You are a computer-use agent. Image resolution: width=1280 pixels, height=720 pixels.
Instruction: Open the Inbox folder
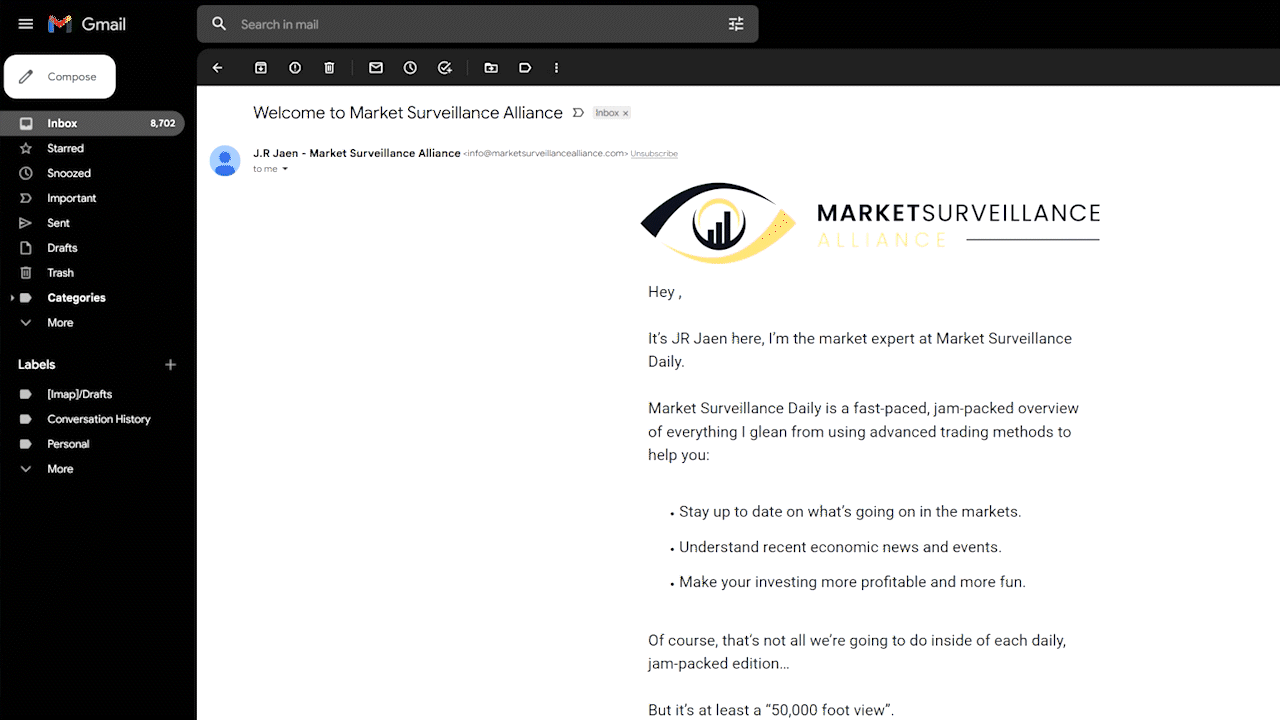pyautogui.click(x=92, y=123)
